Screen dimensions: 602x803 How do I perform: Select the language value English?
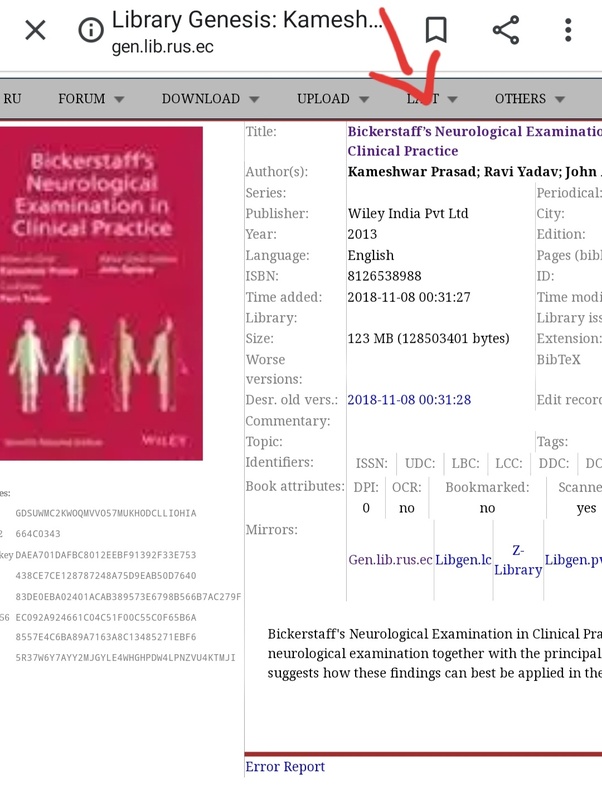371,255
